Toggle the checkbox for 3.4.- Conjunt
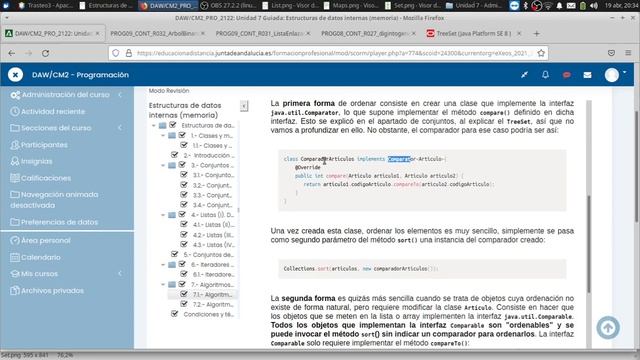 coord(184,205)
